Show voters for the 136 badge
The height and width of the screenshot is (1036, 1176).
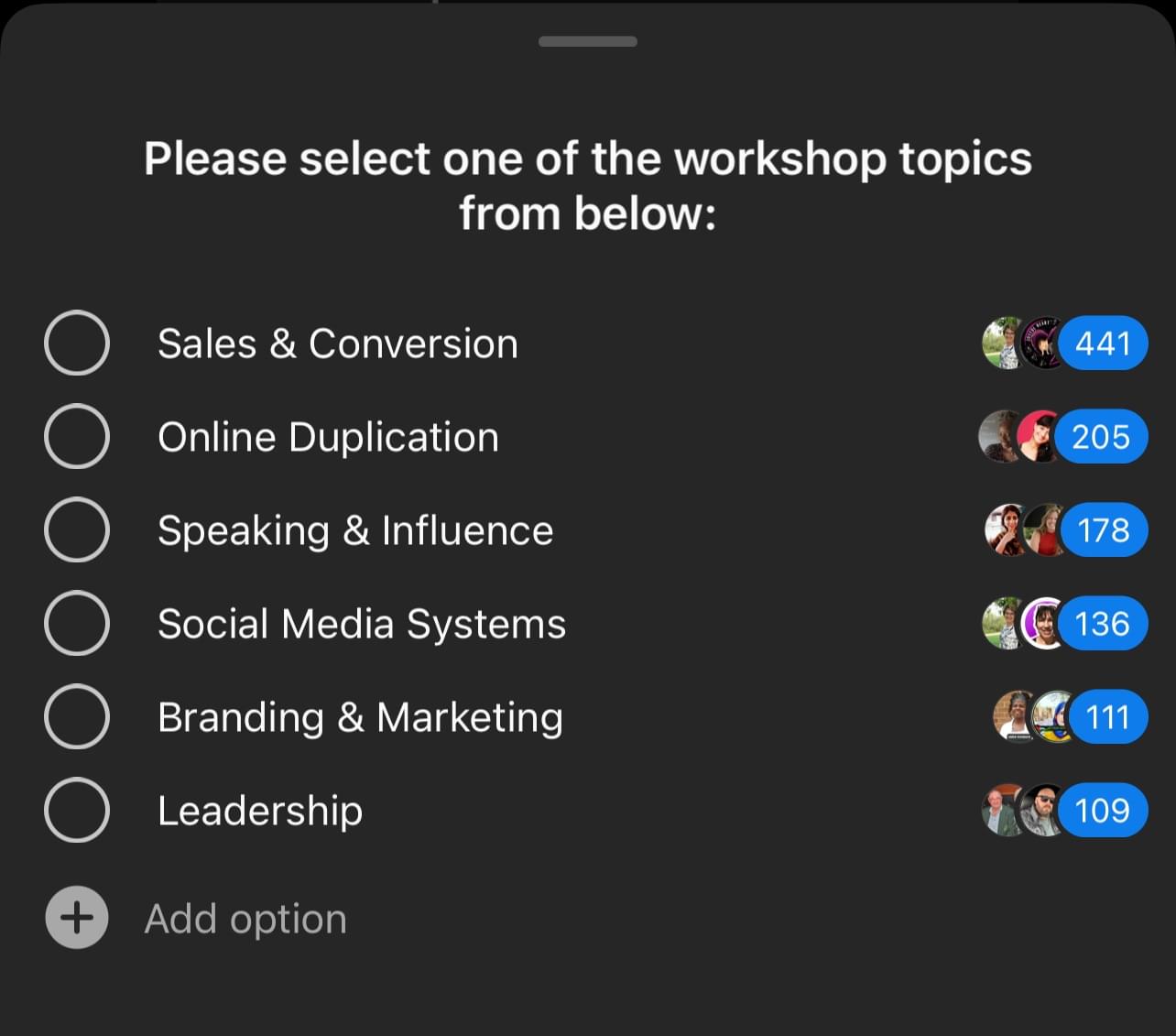[1102, 624]
